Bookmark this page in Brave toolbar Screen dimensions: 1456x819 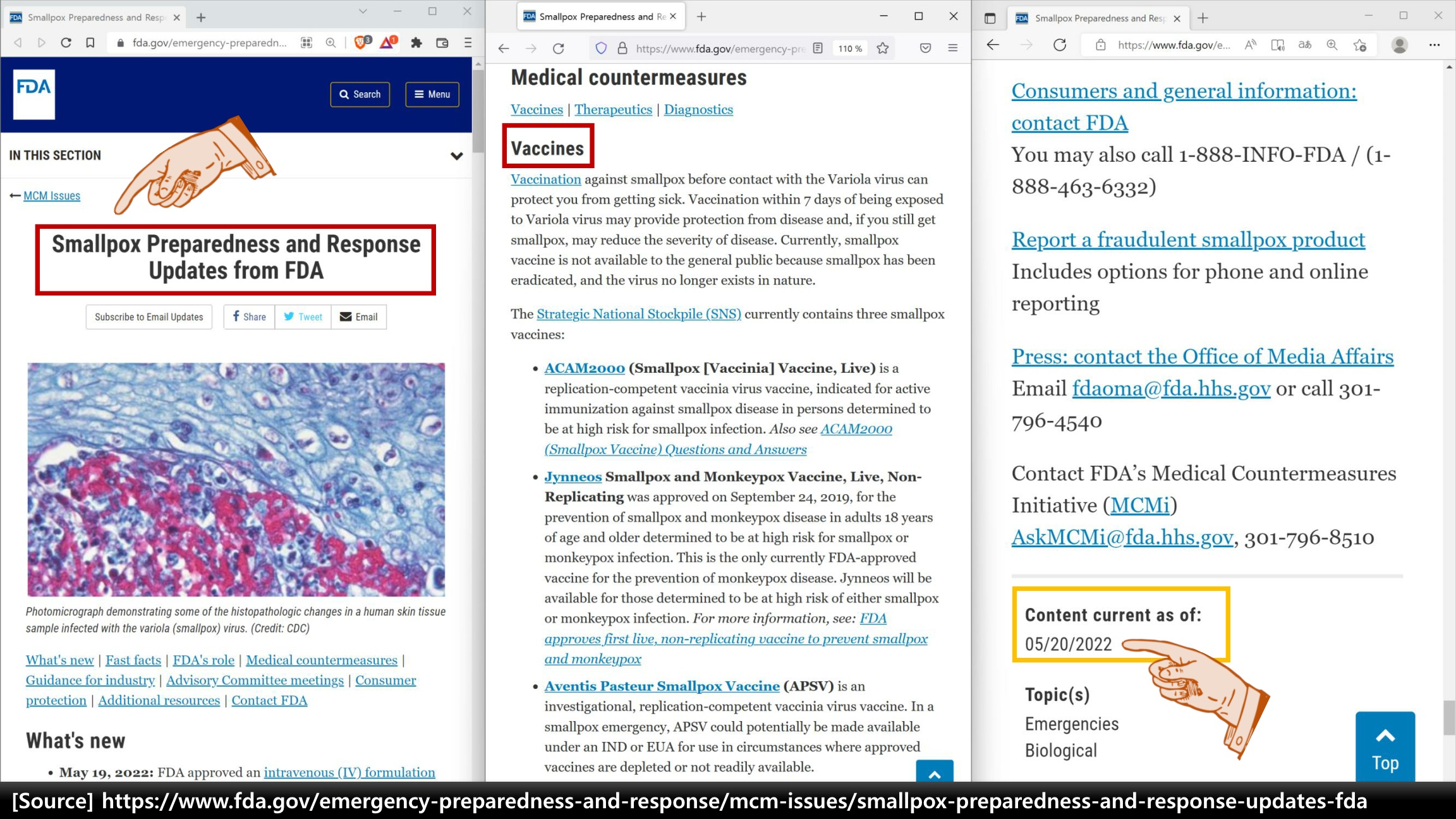[90, 42]
